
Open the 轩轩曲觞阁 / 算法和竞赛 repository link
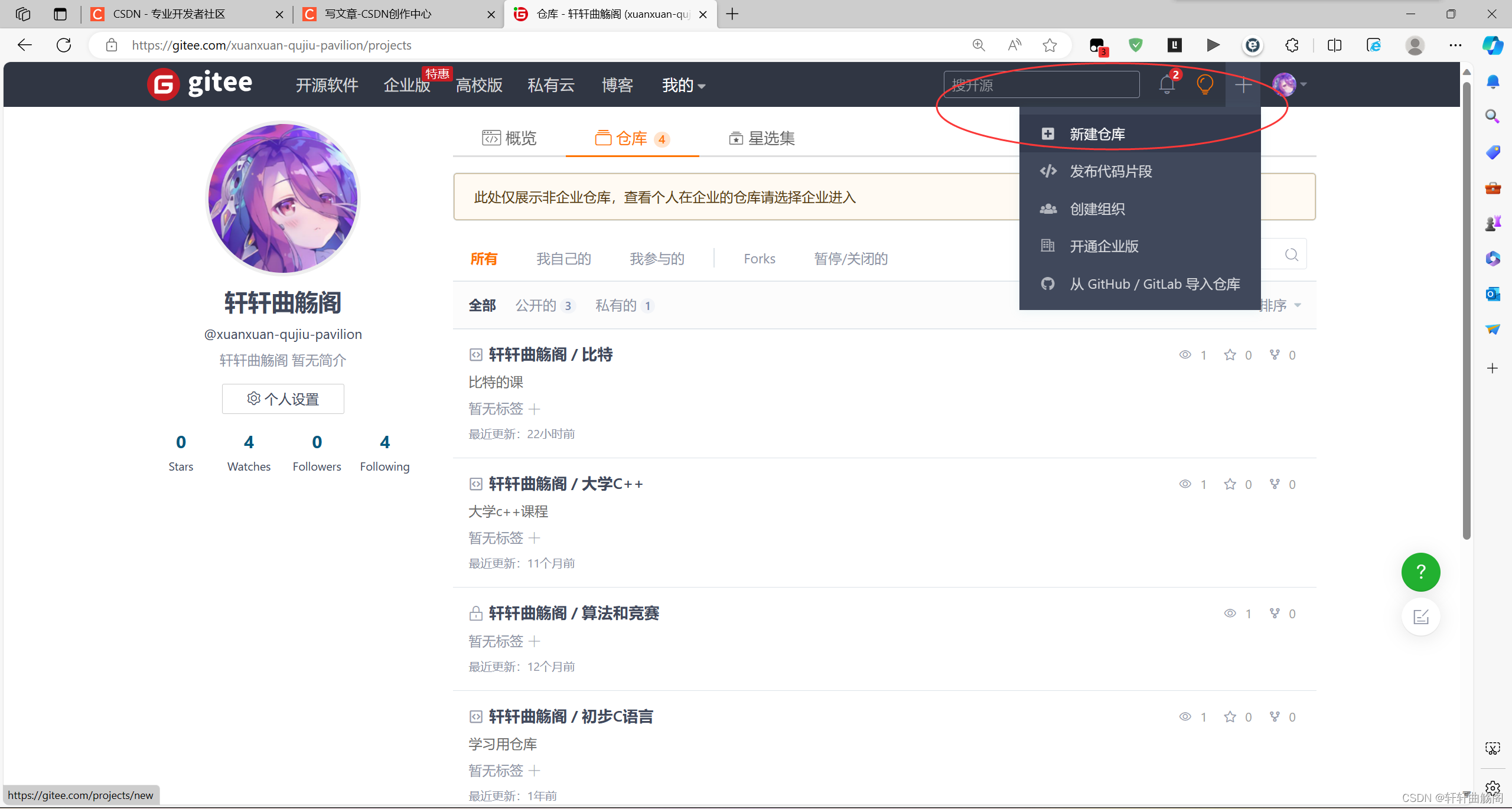point(573,614)
